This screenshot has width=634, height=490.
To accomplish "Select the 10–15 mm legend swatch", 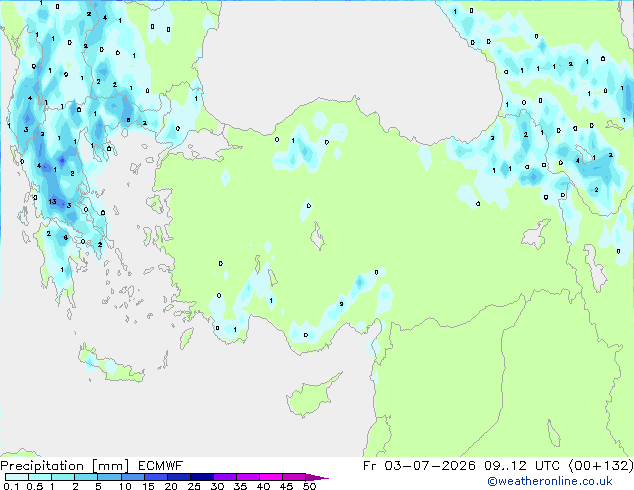I will (x=132, y=477).
